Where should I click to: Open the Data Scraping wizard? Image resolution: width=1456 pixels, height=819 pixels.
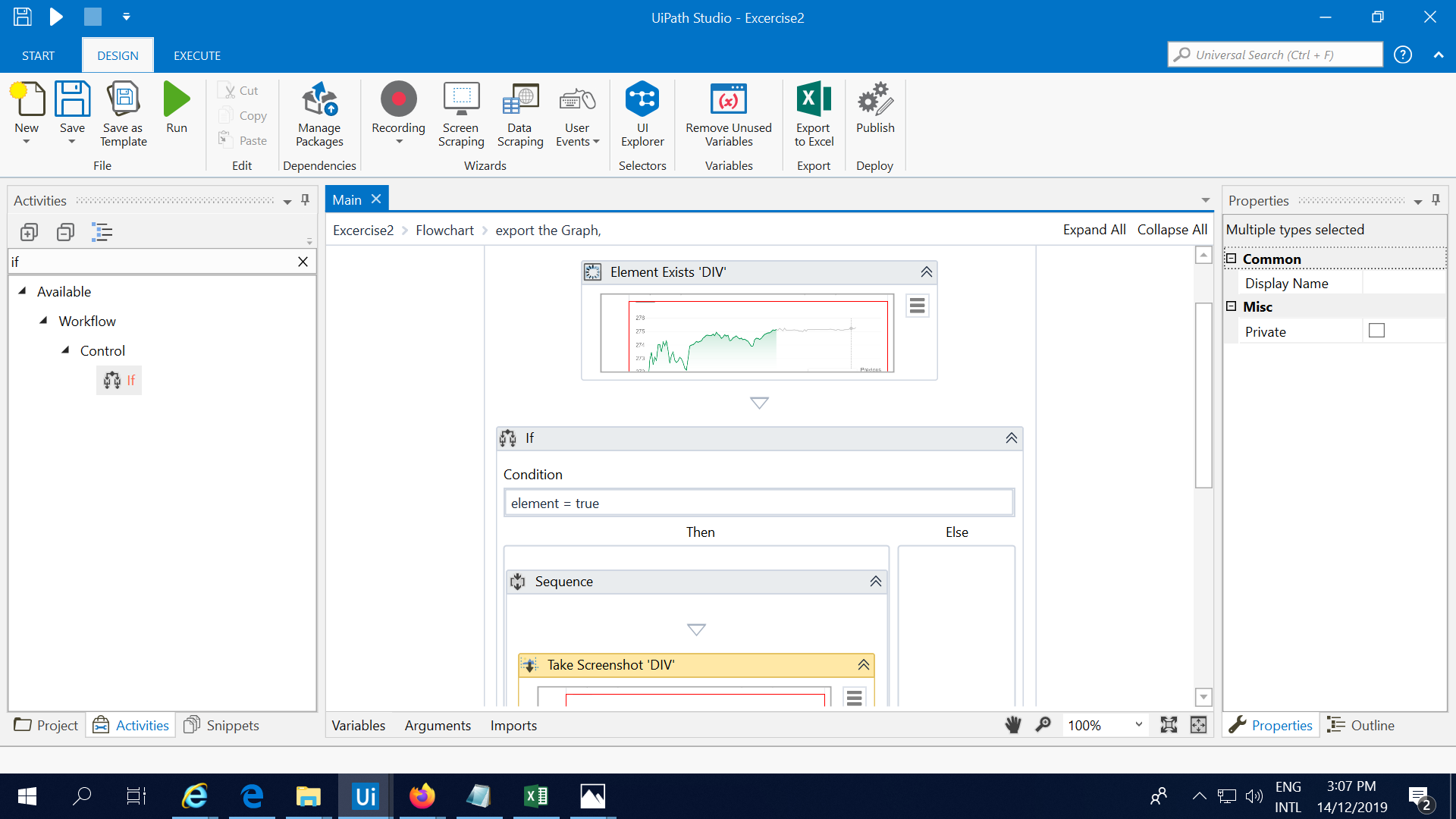[x=519, y=114]
